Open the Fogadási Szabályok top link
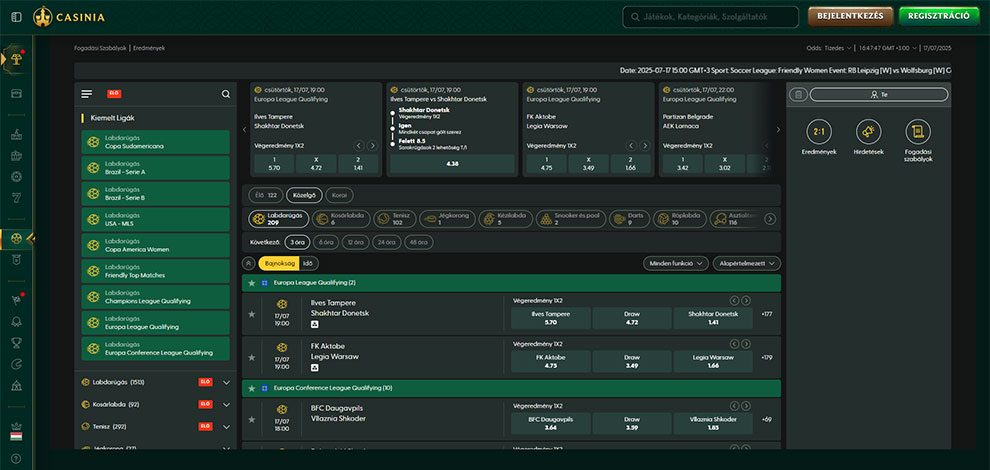The height and width of the screenshot is (470, 990). pyautogui.click(x=101, y=48)
